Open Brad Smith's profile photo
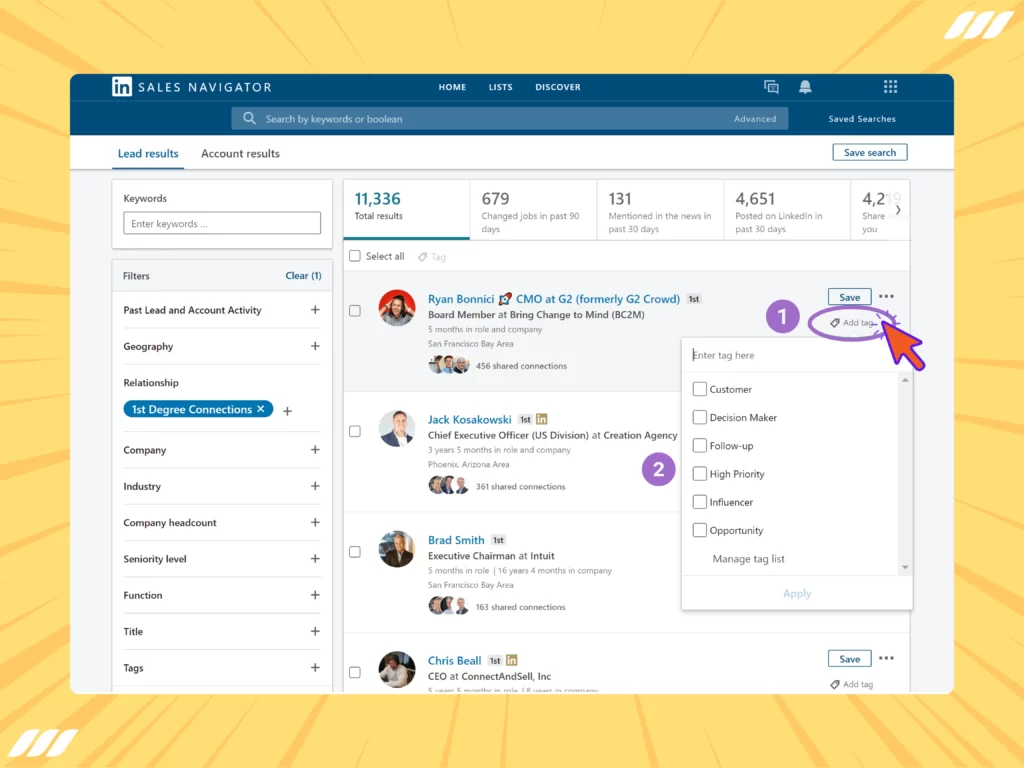Image resolution: width=1024 pixels, height=768 pixels. click(396, 549)
